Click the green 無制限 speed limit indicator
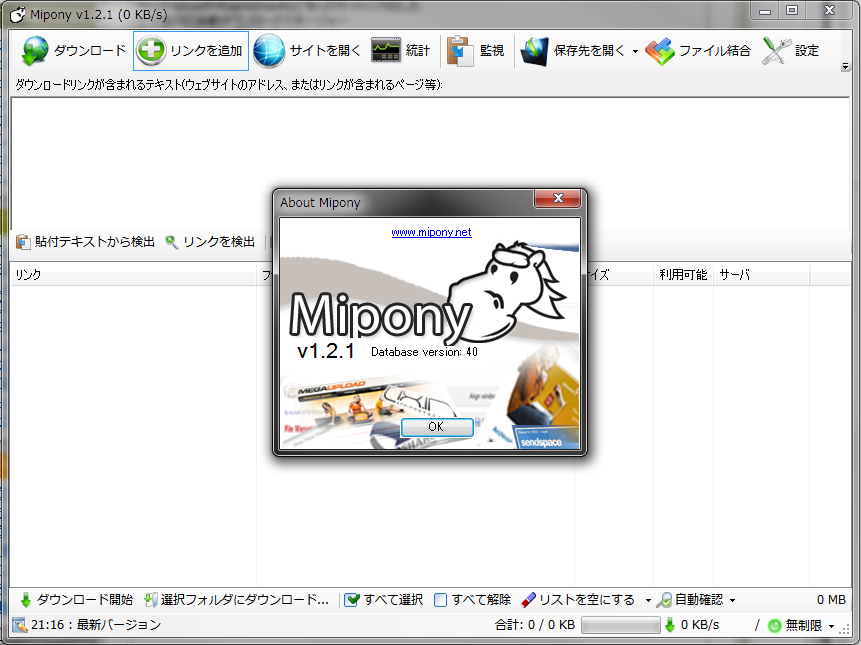This screenshot has height=645, width=861. coord(774,625)
